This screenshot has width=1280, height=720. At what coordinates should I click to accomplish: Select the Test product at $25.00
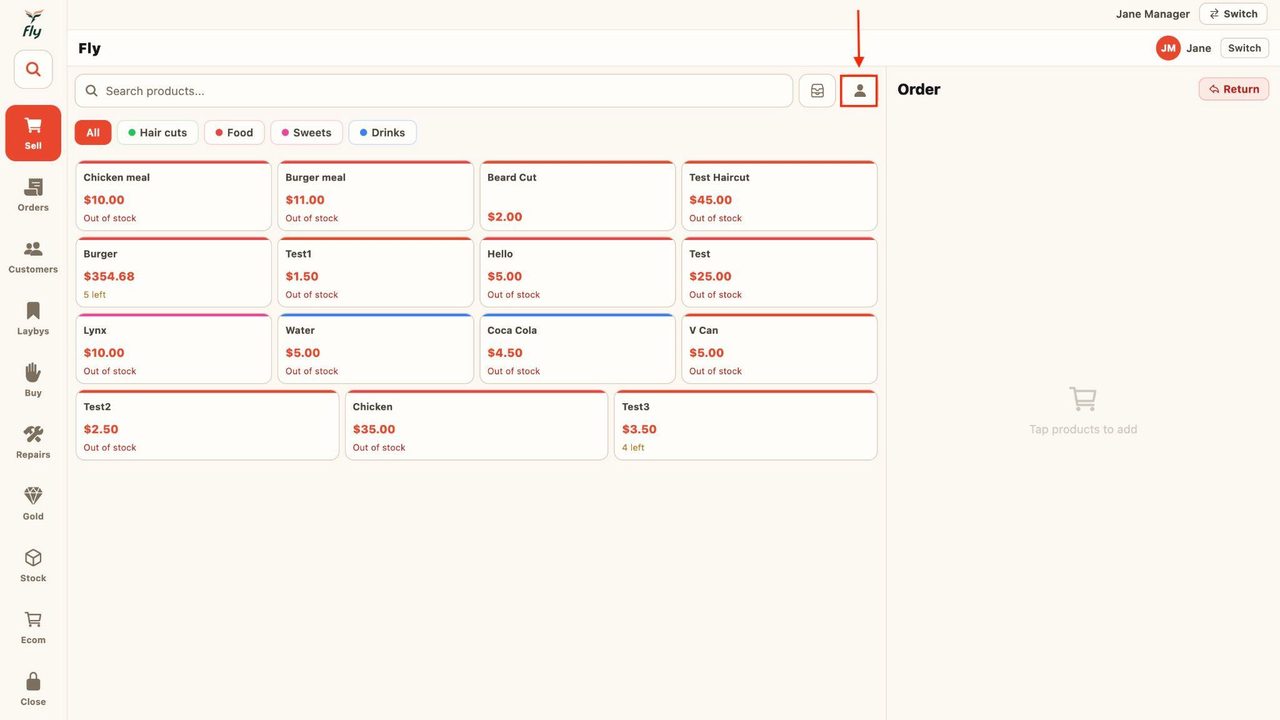(780, 272)
